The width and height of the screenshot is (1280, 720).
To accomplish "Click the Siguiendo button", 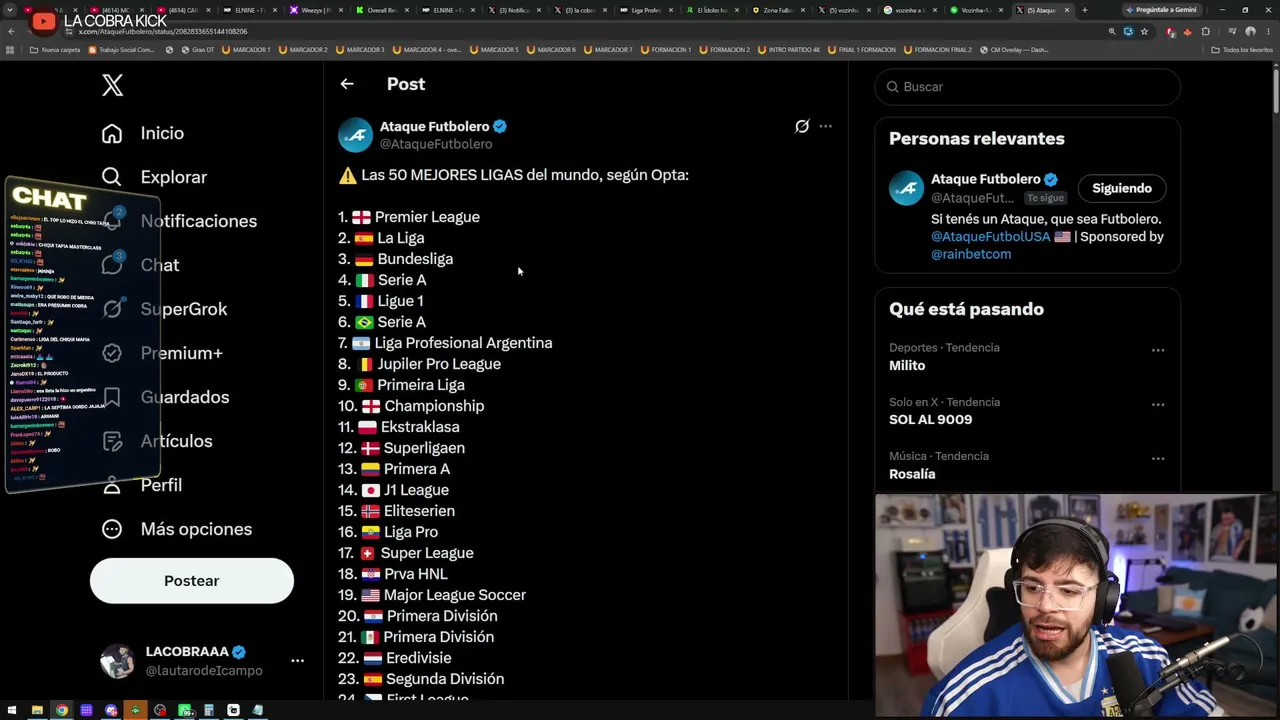I will point(1122,188).
